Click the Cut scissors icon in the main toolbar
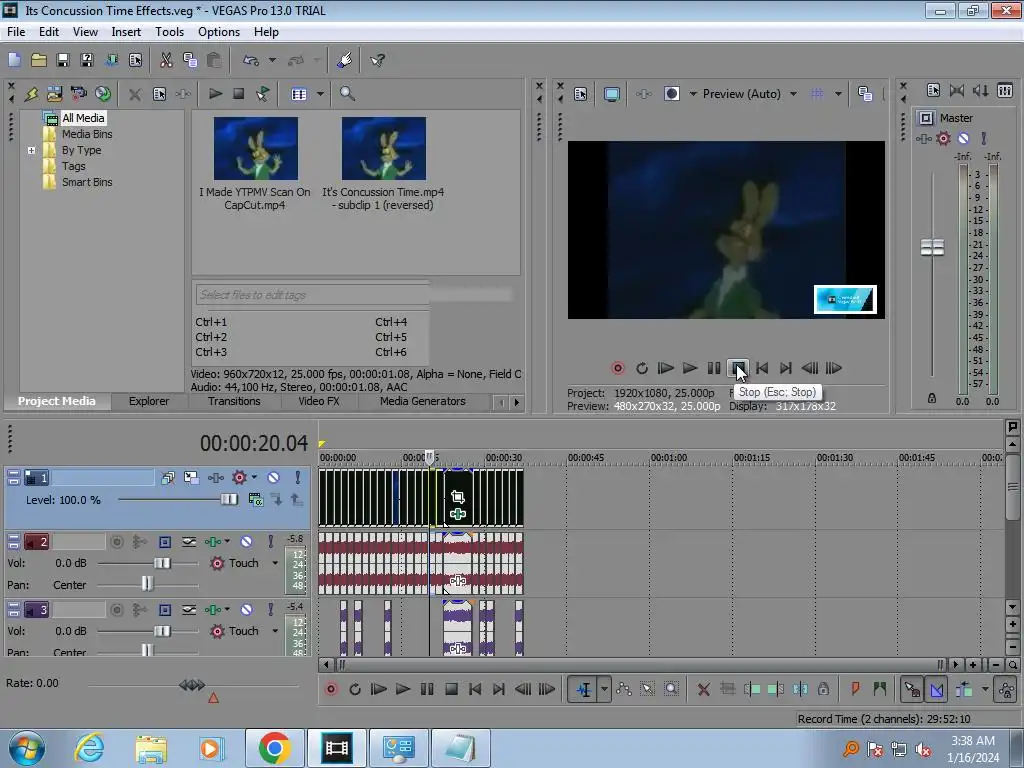The image size is (1024, 768). tap(166, 60)
